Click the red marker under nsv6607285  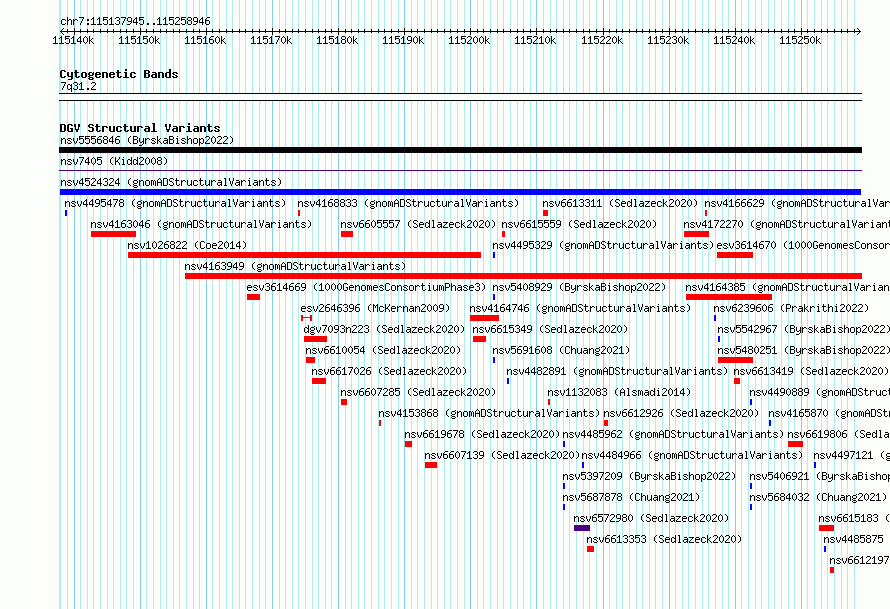(344, 402)
